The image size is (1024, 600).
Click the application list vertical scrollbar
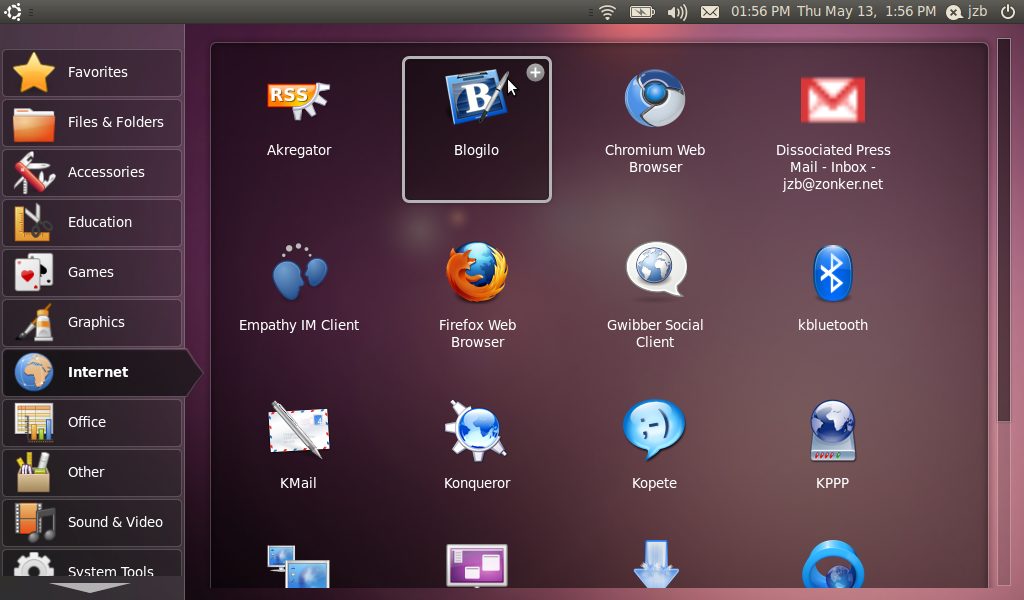coord(1004,230)
